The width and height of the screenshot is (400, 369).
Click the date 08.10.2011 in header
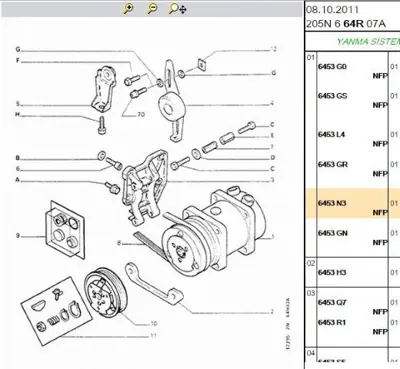pyautogui.click(x=332, y=10)
